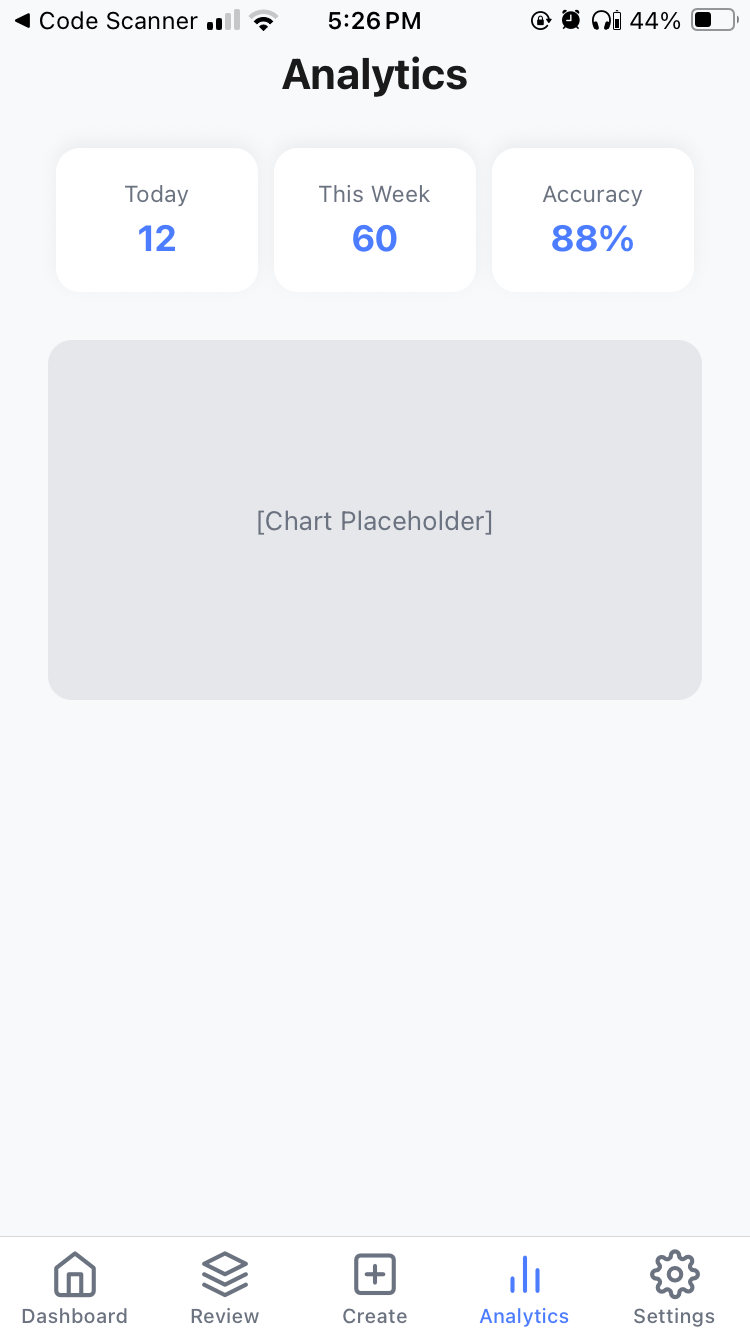Tap the 5:26 PM clock
750x1334 pixels.
coord(374,21)
